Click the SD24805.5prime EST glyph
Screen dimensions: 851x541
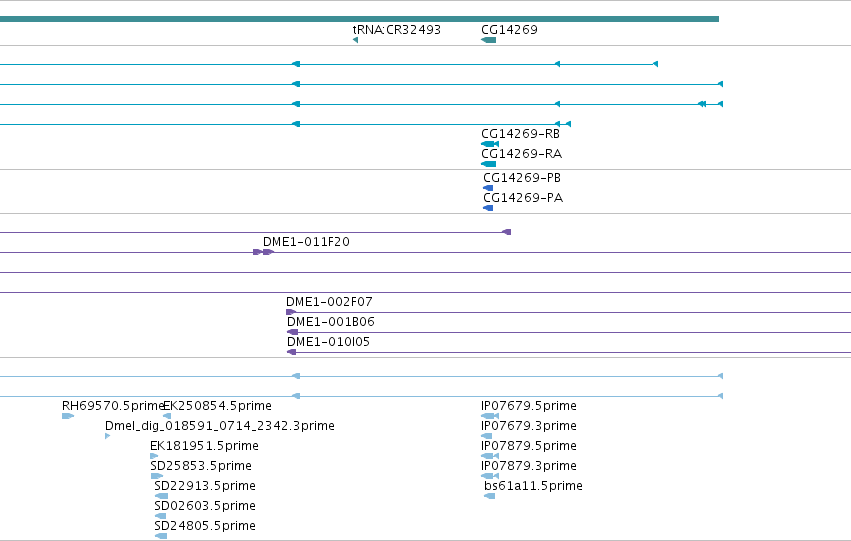pos(161,536)
